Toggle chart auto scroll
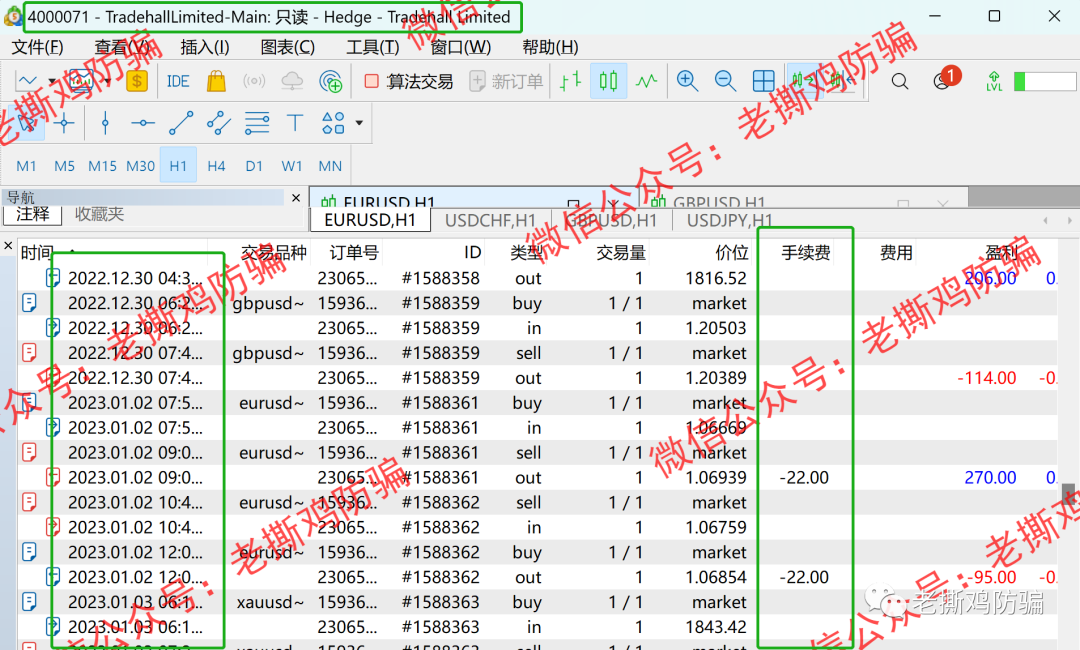Viewport: 1080px width, 650px height. coord(802,81)
